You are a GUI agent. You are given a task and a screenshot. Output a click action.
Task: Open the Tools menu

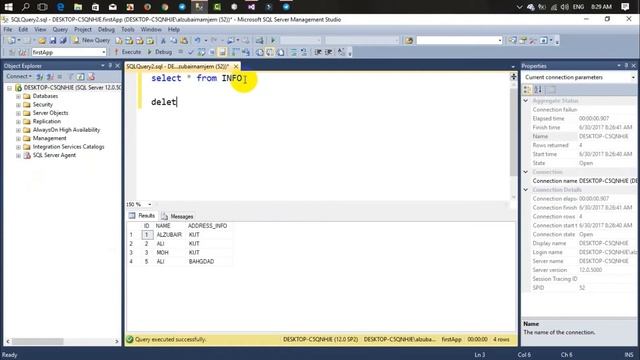click(128, 29)
